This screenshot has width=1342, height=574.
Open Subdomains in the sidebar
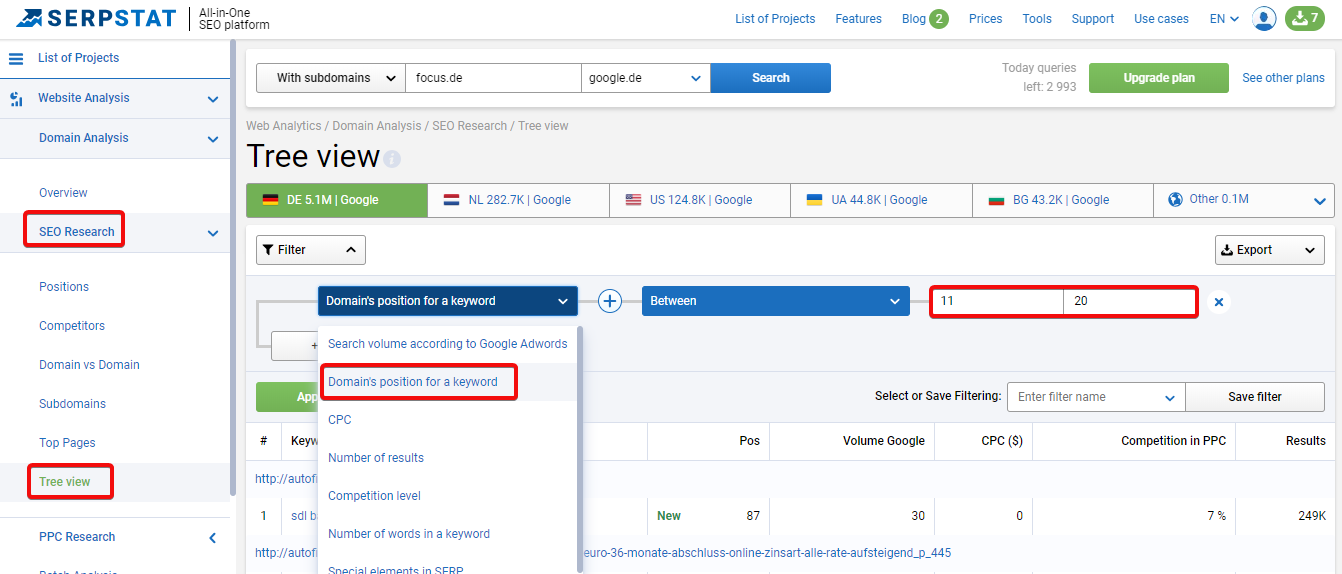pos(72,404)
